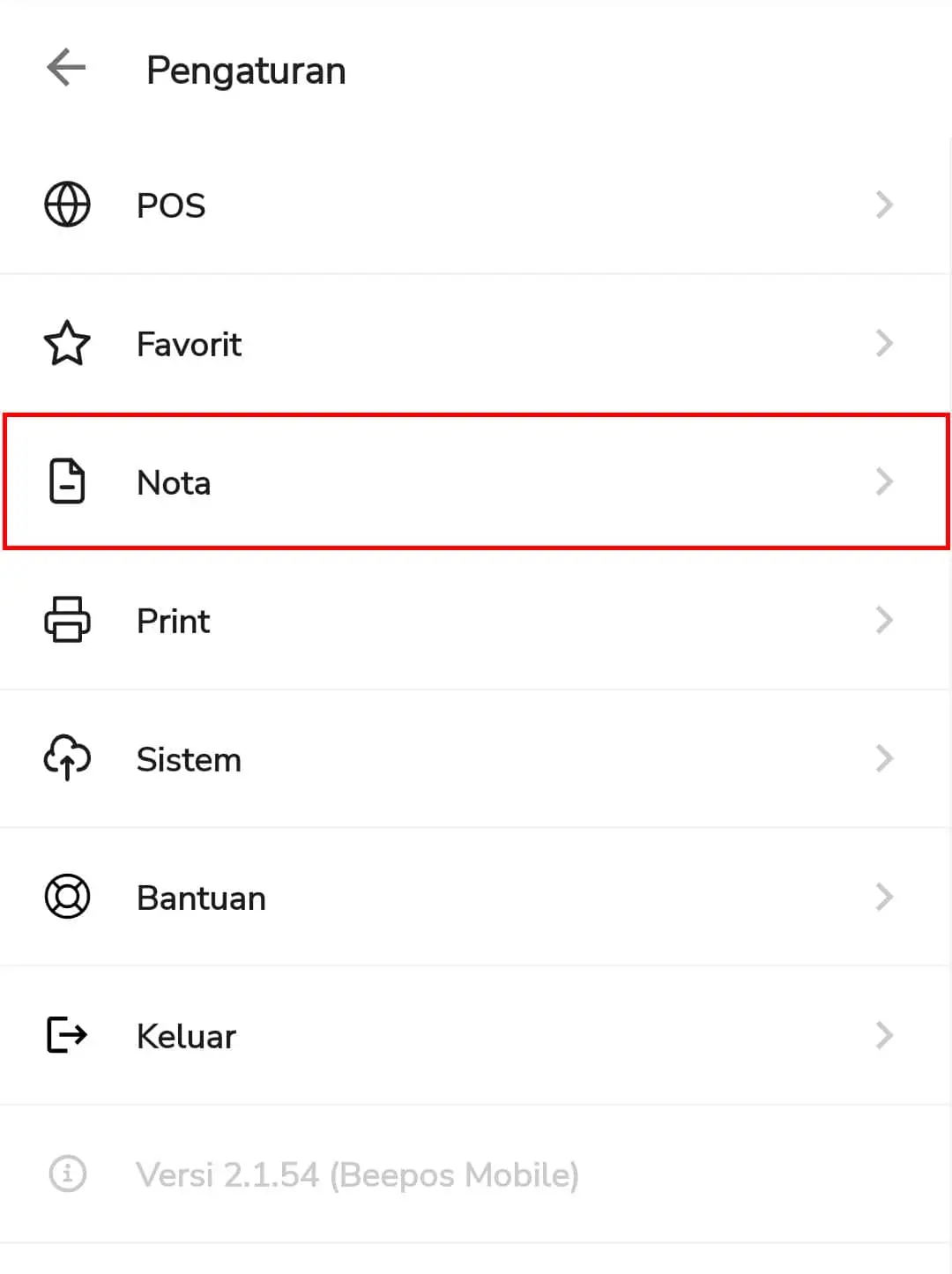Expand the Nota chevron arrow
Screen dimensions: 952x1274
(884, 481)
